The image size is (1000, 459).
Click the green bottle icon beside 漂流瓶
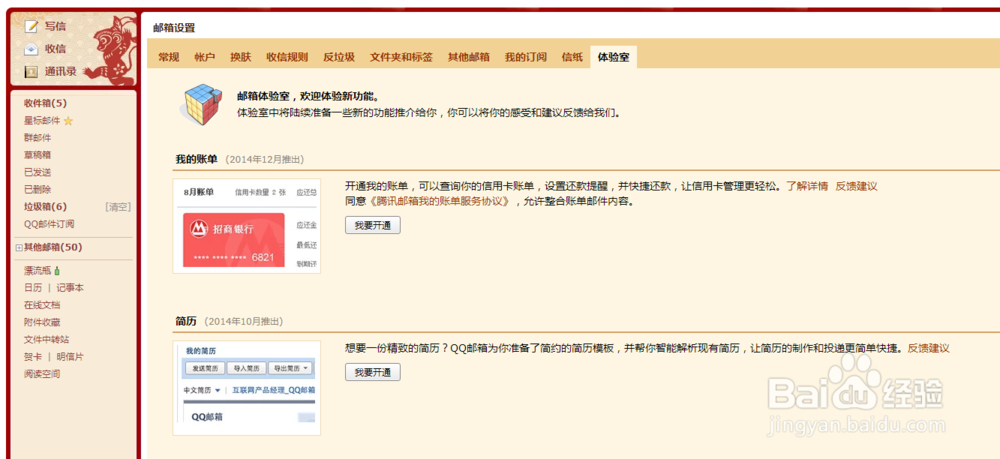pos(57,271)
